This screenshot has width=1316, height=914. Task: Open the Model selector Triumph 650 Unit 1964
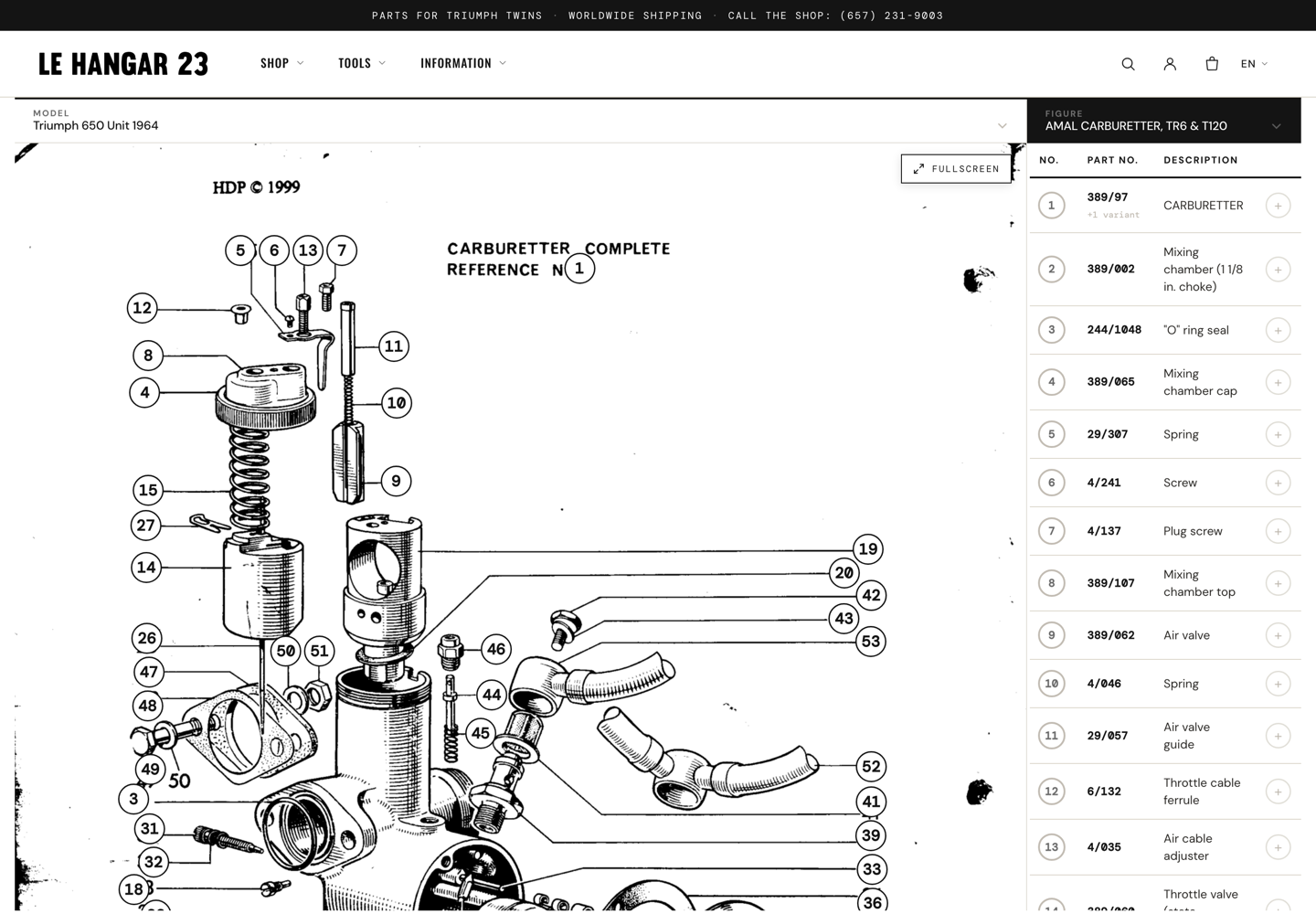click(521, 121)
